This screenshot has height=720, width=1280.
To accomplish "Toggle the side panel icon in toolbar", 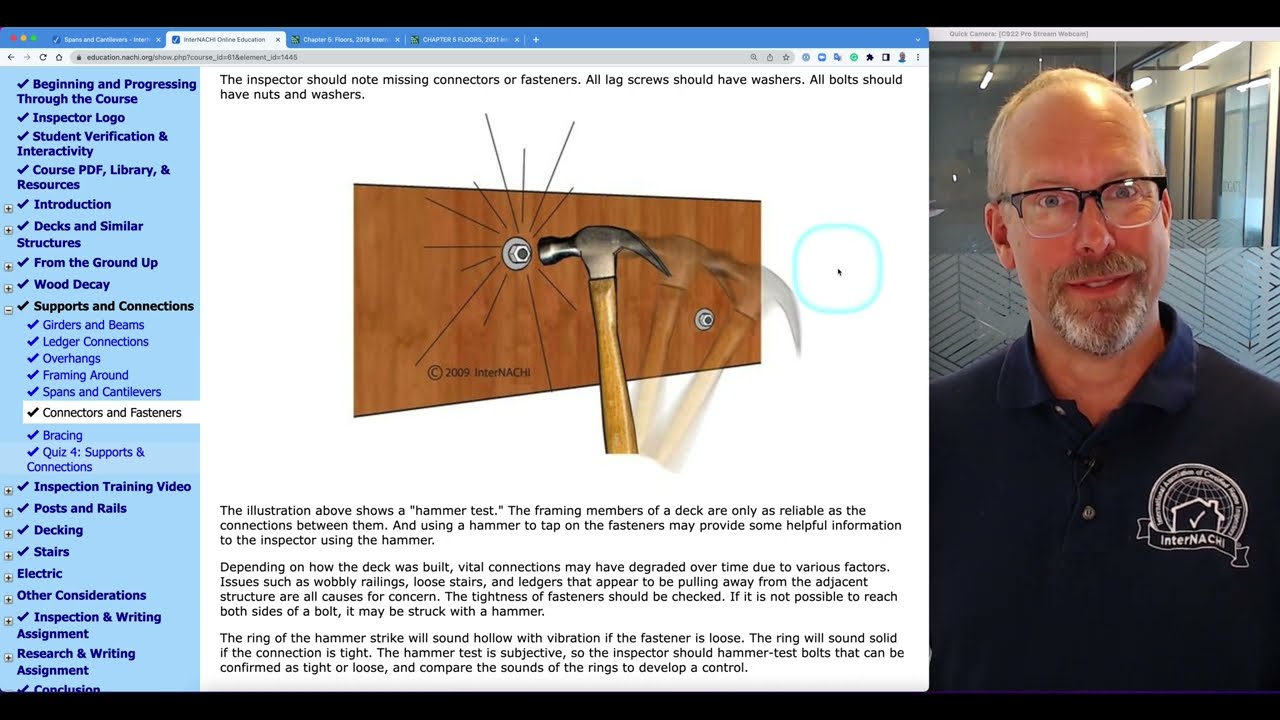I will tap(886, 57).
